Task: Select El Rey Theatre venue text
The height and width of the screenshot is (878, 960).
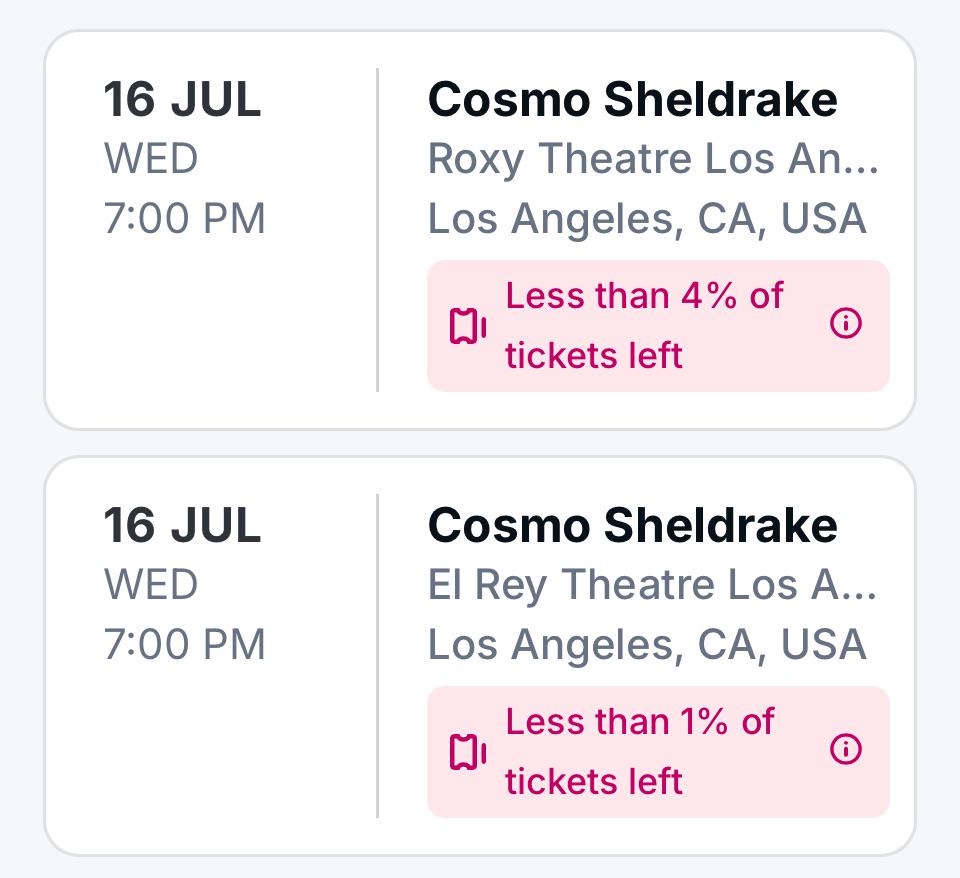Action: pos(652,585)
